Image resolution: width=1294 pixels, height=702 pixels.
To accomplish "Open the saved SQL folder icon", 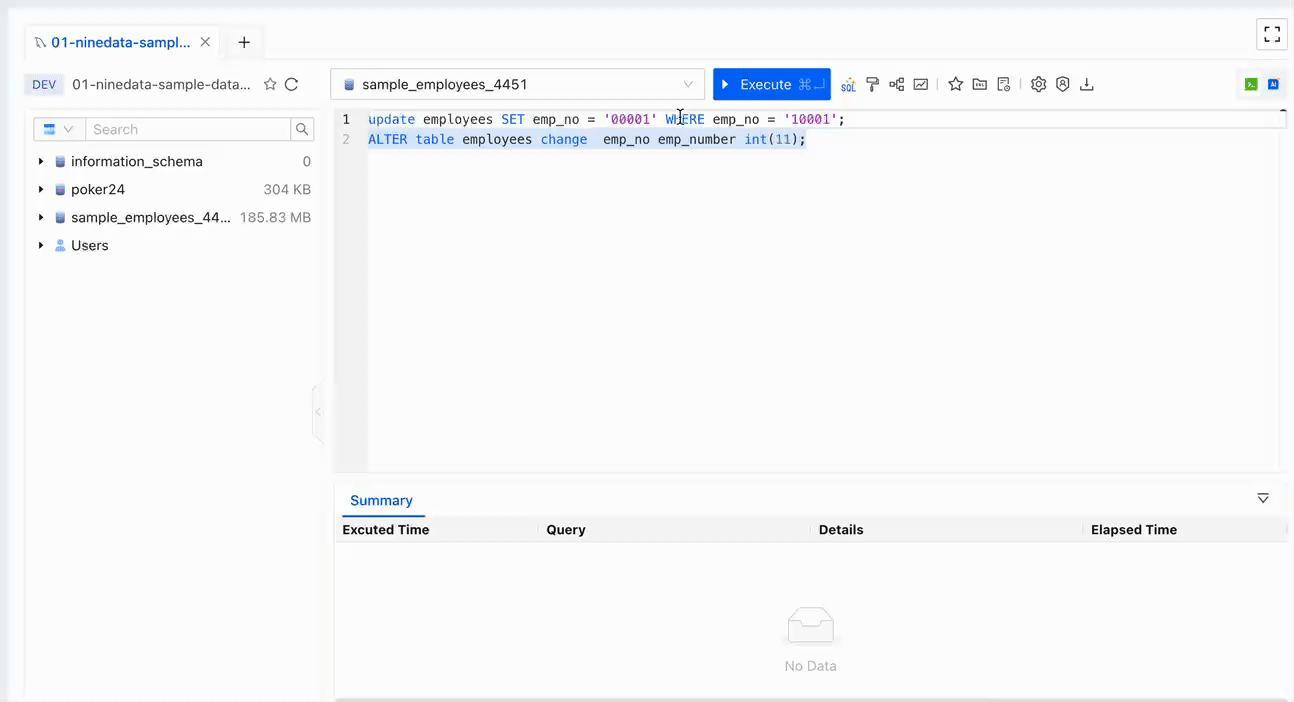I will [980, 85].
